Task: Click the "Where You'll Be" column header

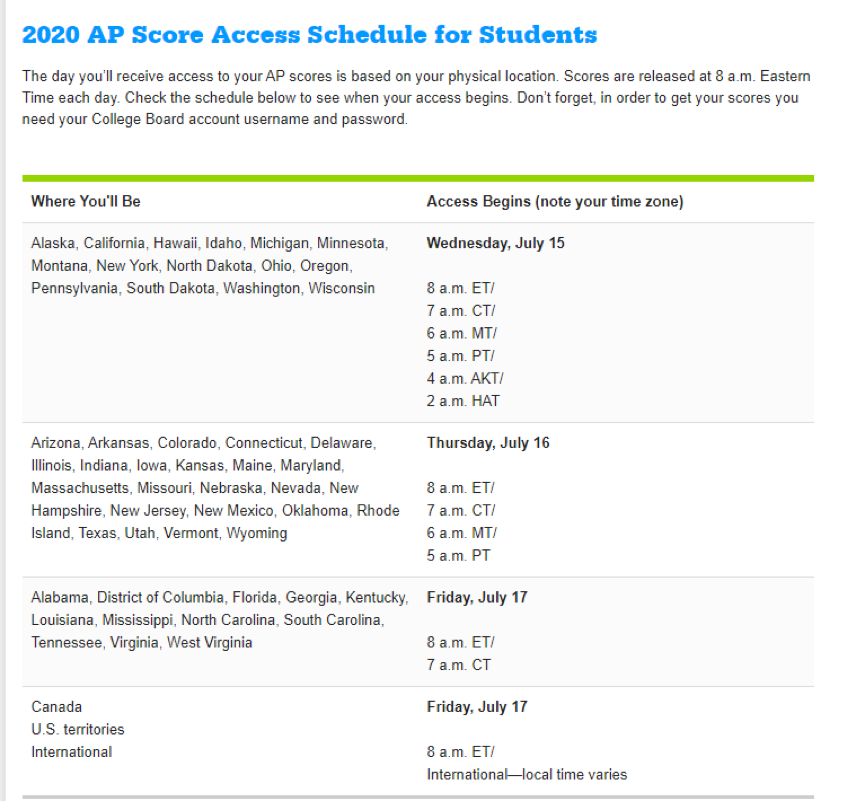Action: 86,201
